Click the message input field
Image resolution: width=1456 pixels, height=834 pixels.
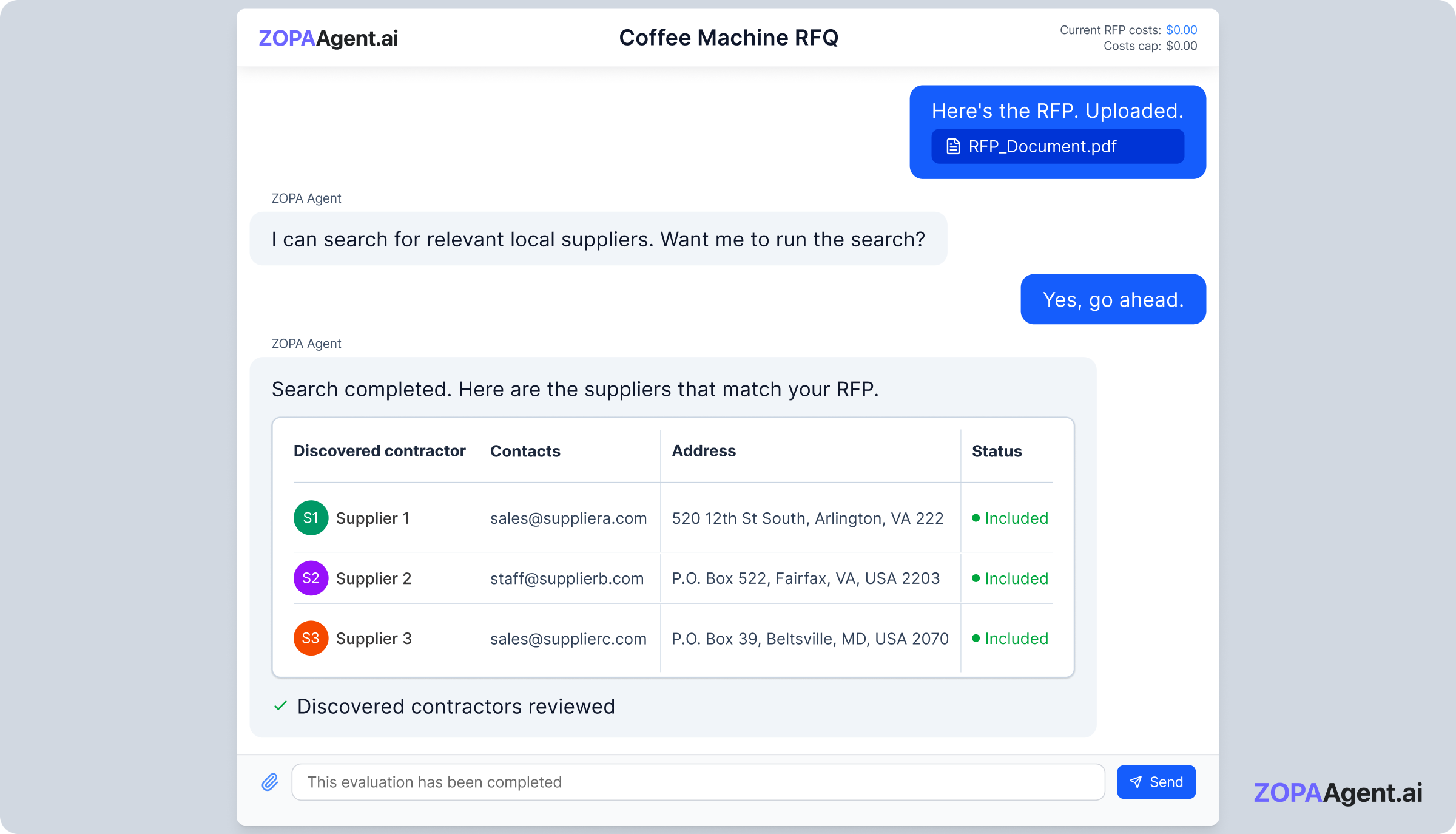tap(698, 782)
